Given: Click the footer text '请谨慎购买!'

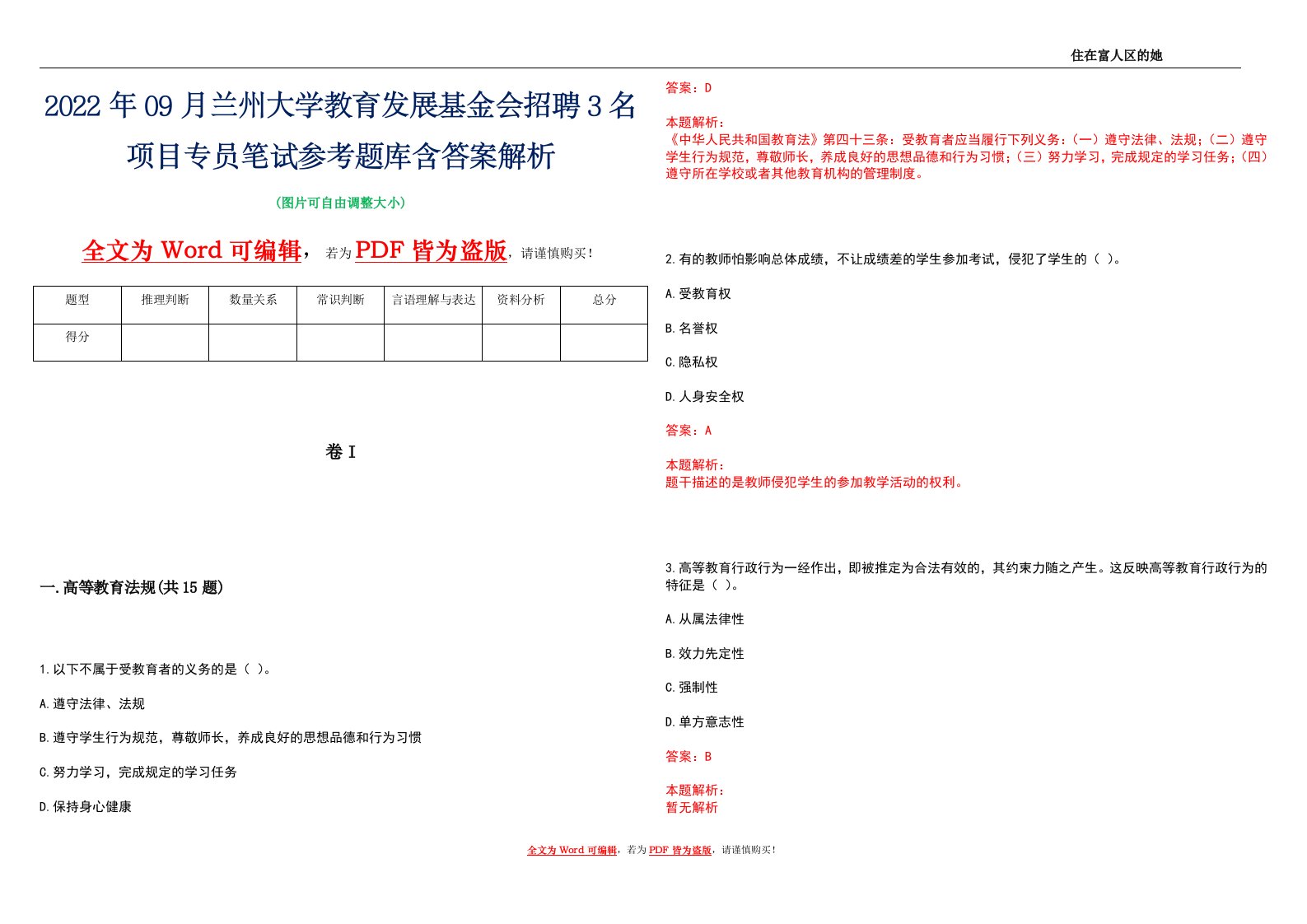Looking at the screenshot, I should click(749, 850).
